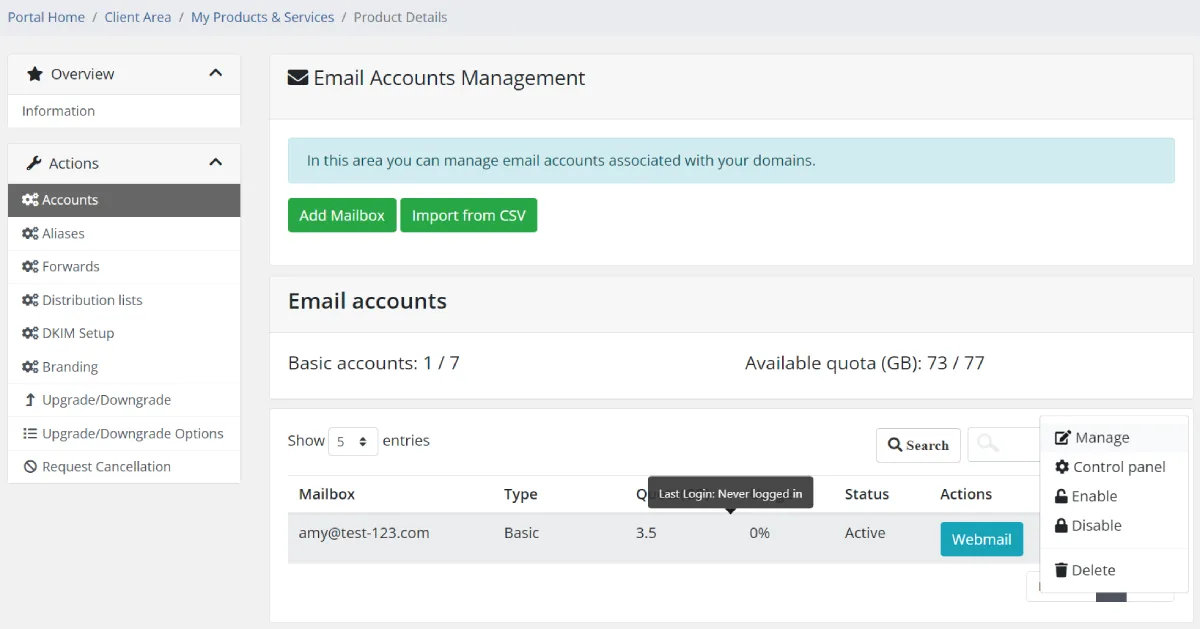Click the 0% usage indicator for amy's mailbox
Viewport: 1200px width, 629px height.
click(758, 532)
